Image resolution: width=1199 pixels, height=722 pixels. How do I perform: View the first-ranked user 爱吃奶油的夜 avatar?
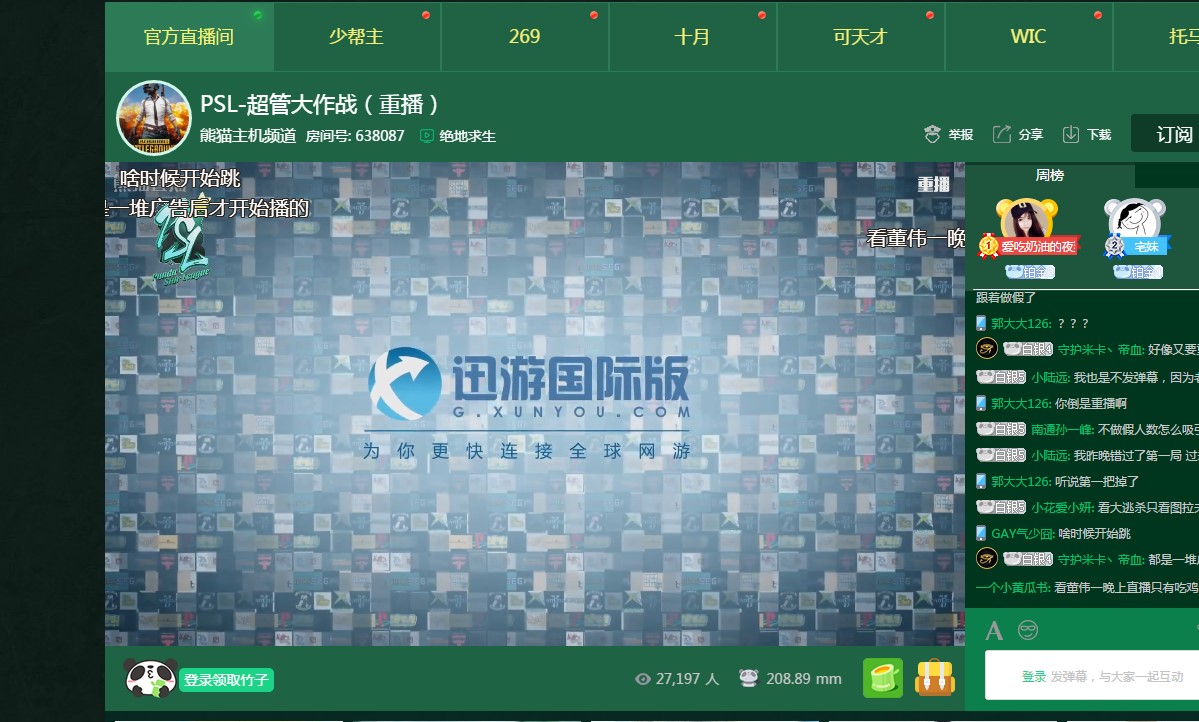click(x=1026, y=221)
